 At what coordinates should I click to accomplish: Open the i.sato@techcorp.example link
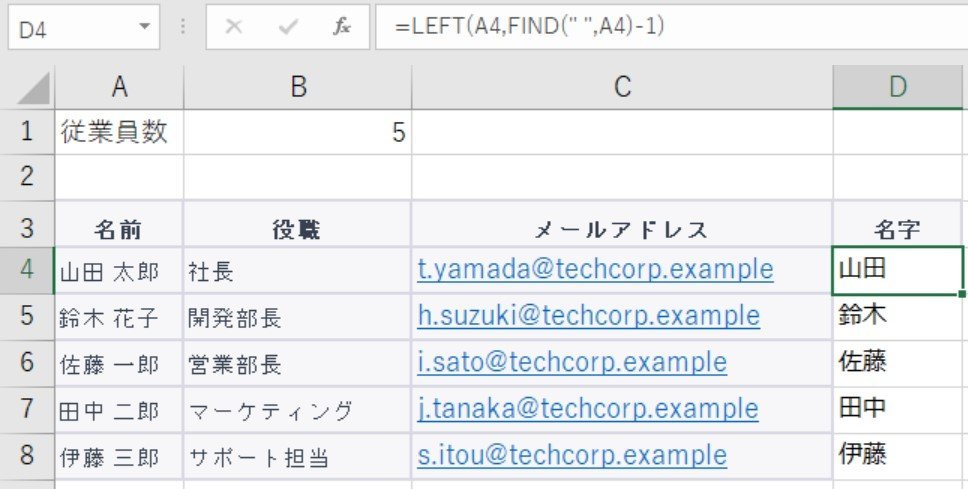click(572, 362)
